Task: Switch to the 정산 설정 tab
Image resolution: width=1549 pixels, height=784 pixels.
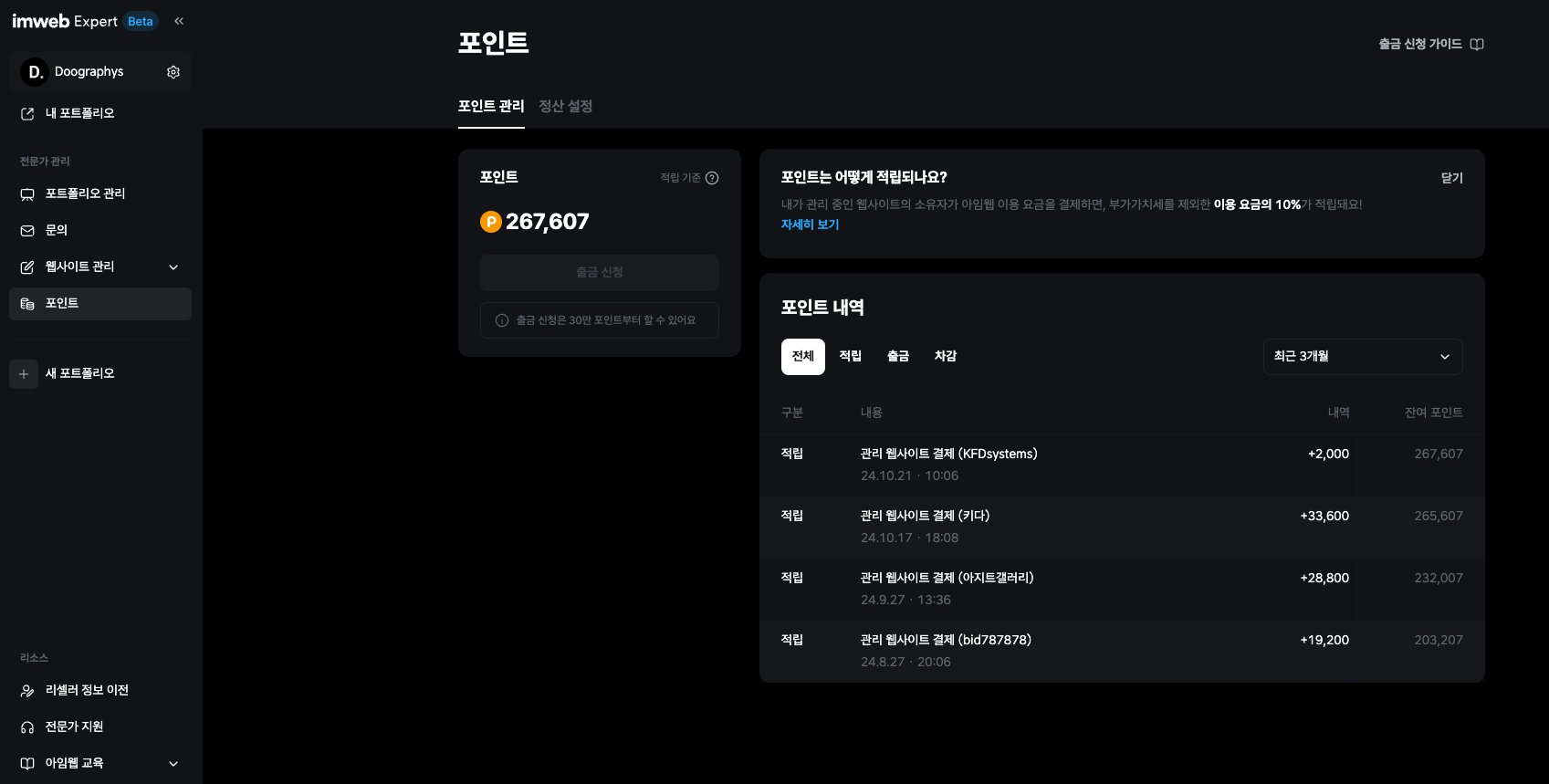Action: [x=566, y=107]
